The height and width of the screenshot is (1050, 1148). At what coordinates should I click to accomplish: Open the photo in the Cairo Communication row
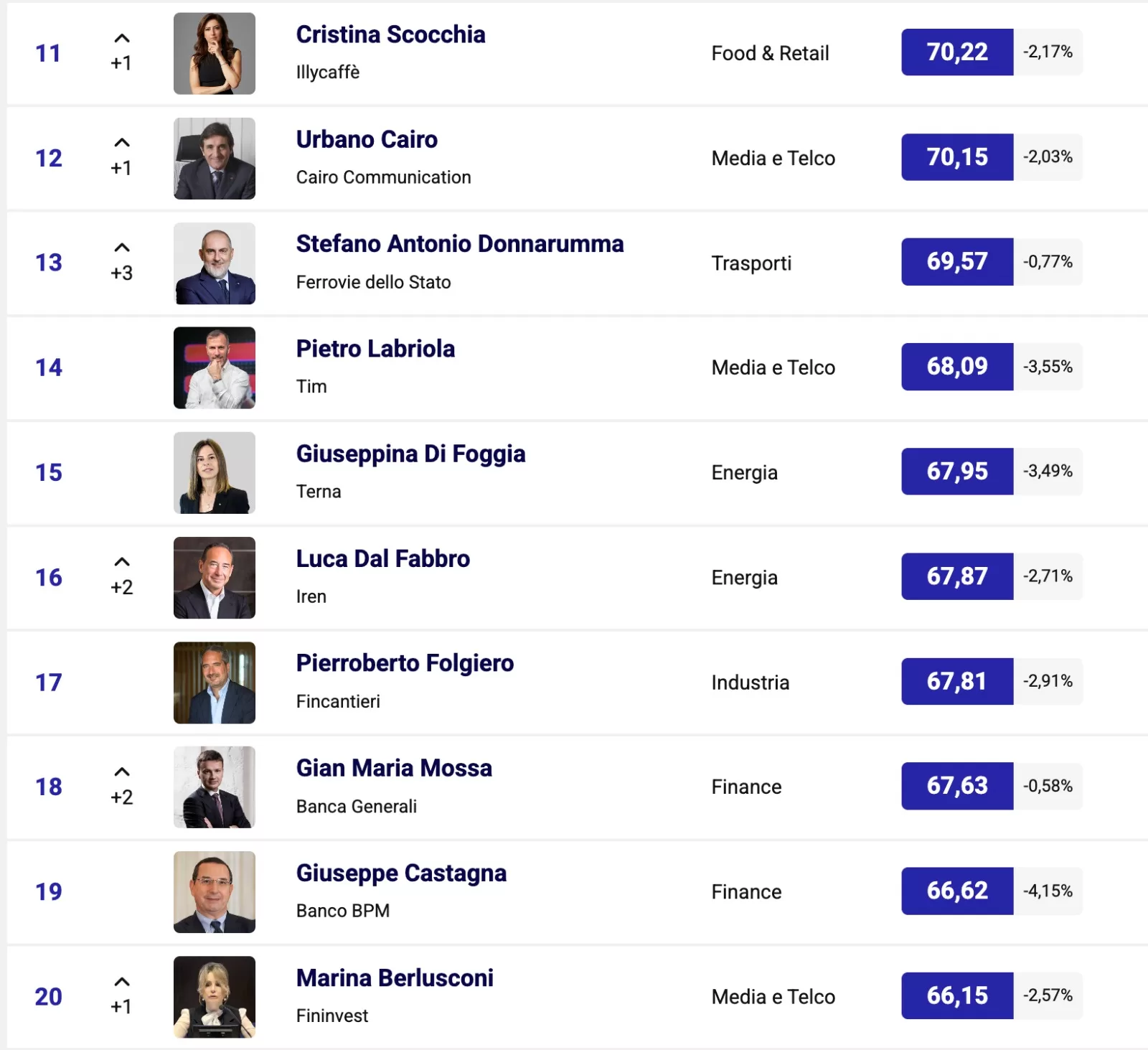click(215, 159)
